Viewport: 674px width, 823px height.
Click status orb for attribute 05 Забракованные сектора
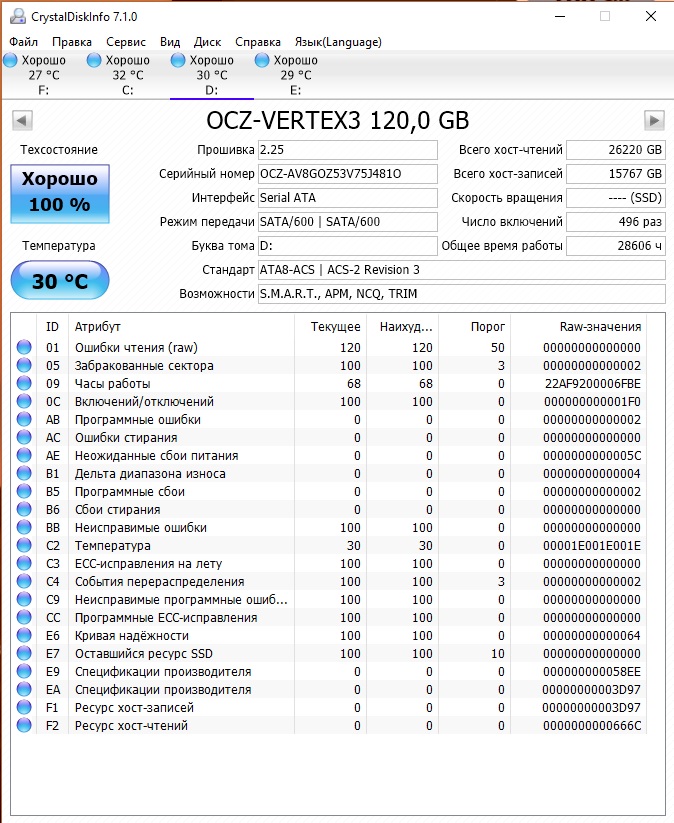[24, 365]
